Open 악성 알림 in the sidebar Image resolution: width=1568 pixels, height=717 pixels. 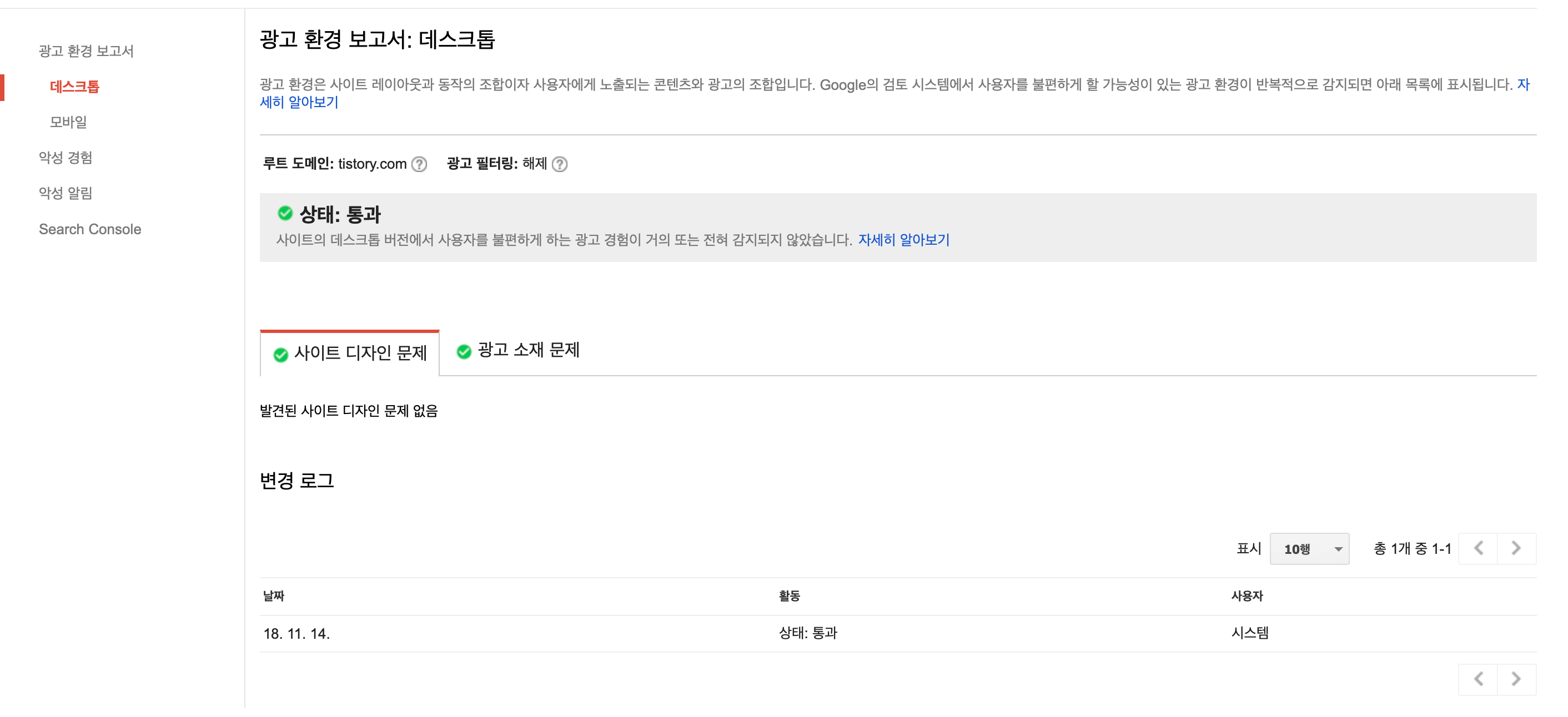64,193
